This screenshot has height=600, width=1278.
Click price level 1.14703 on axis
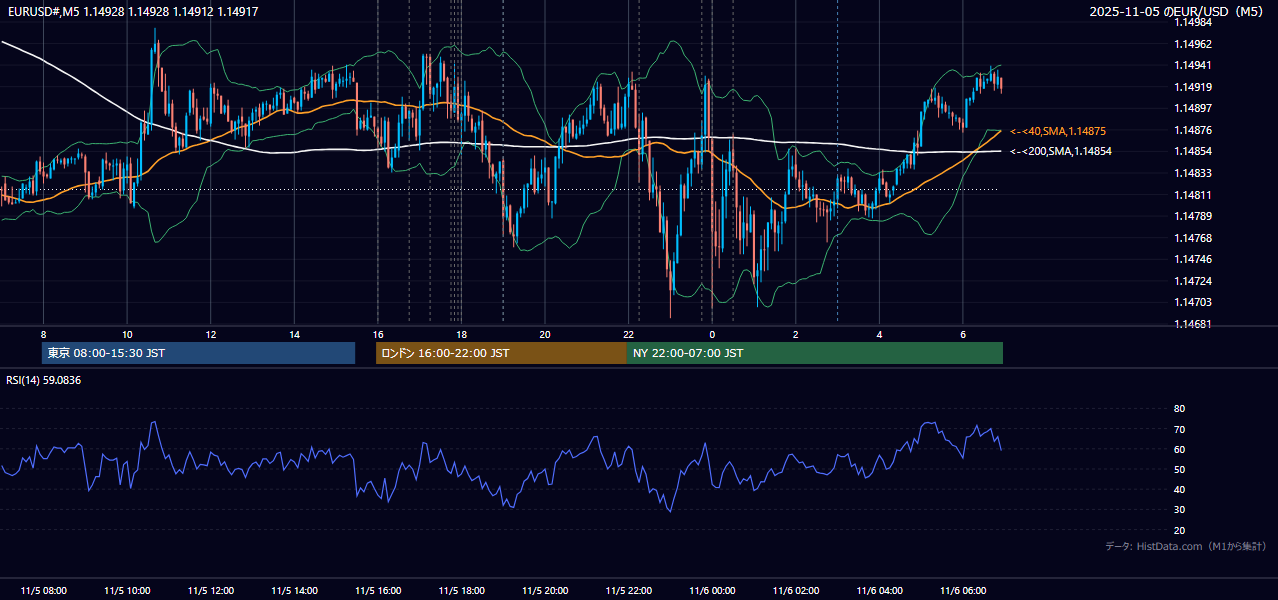1193,302
